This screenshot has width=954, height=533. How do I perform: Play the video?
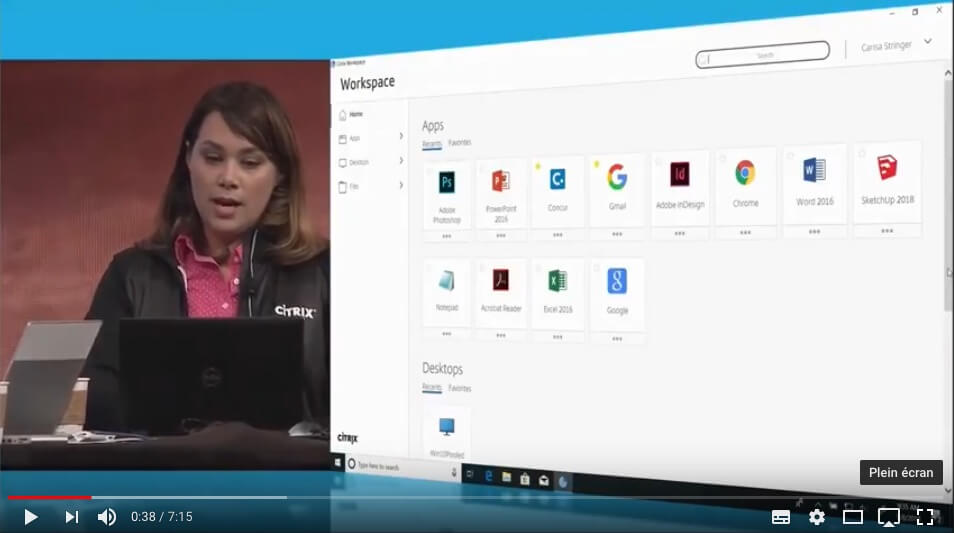pyautogui.click(x=31, y=517)
